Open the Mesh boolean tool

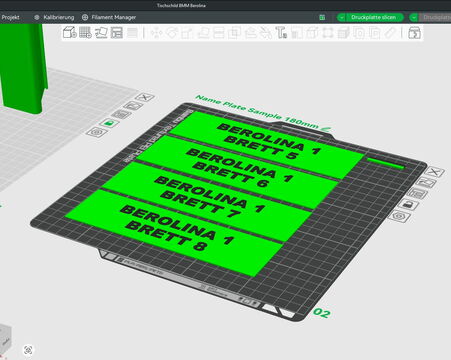(234, 33)
